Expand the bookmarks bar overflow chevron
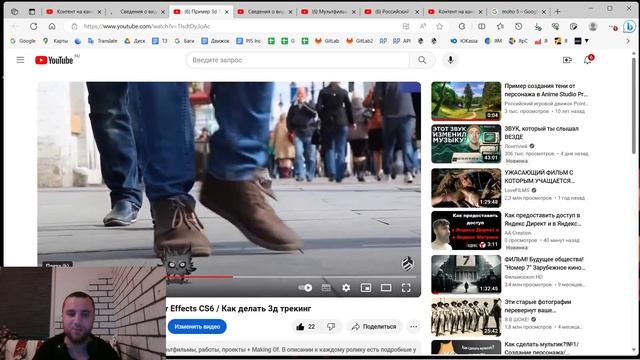Image resolution: width=640 pixels, height=360 pixels. (628, 41)
